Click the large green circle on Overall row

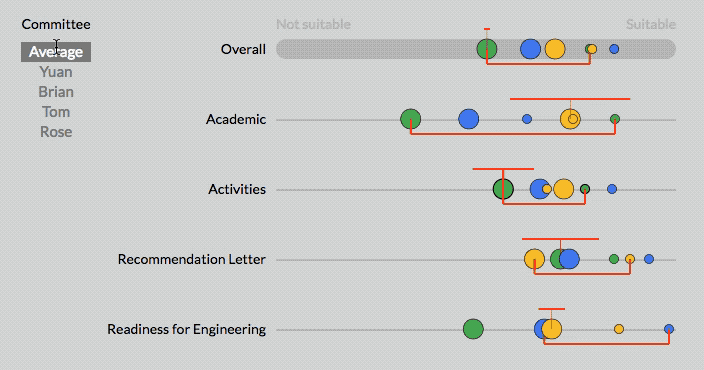[x=487, y=49]
